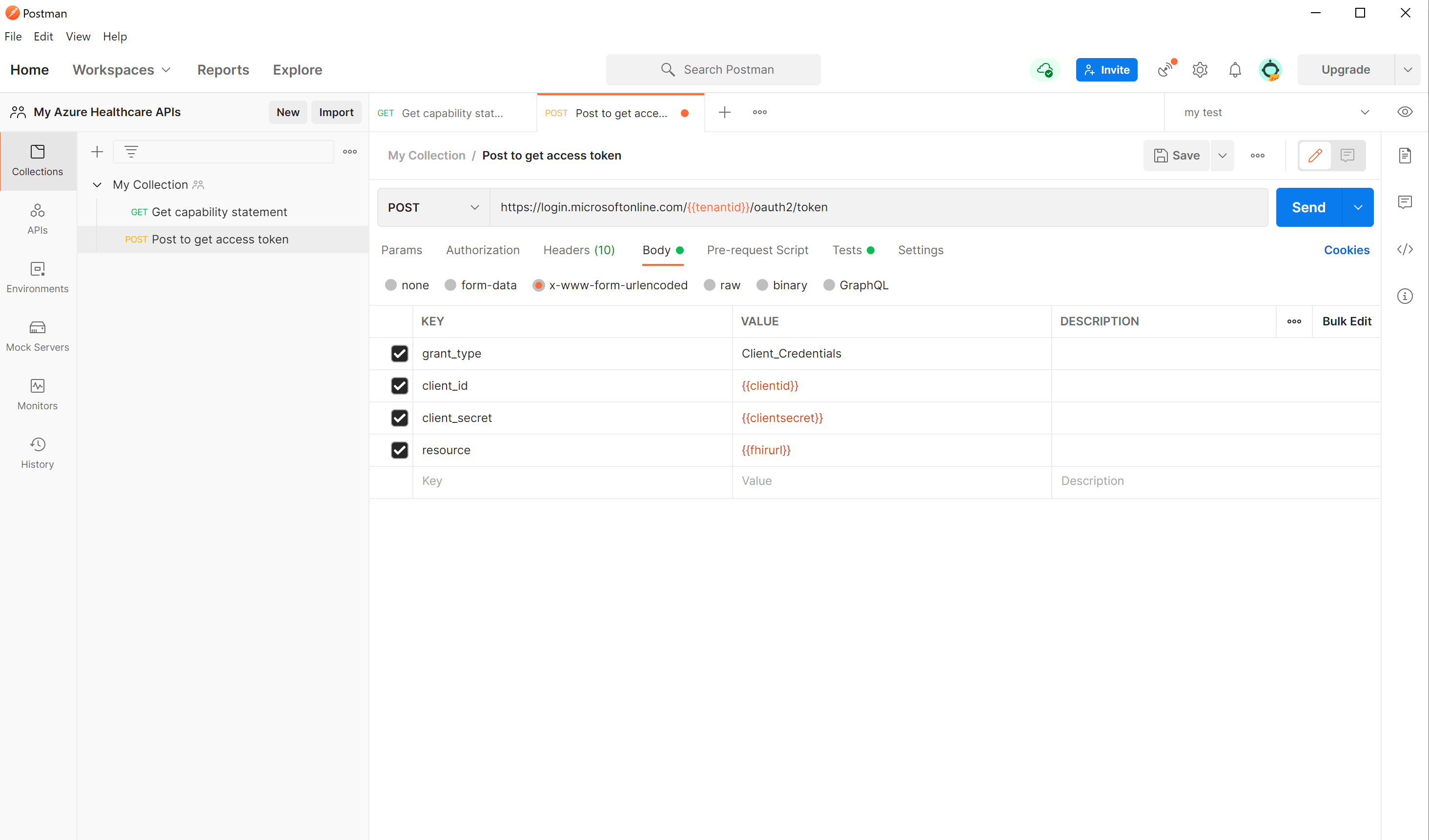Open the Workspaces dropdown
1429x840 pixels.
point(122,70)
